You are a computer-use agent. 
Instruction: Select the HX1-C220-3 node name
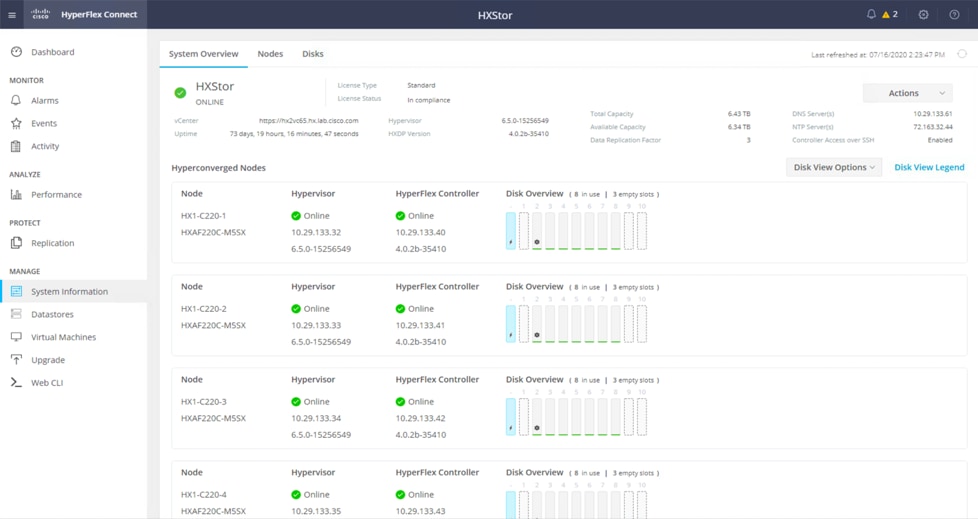tap(203, 402)
